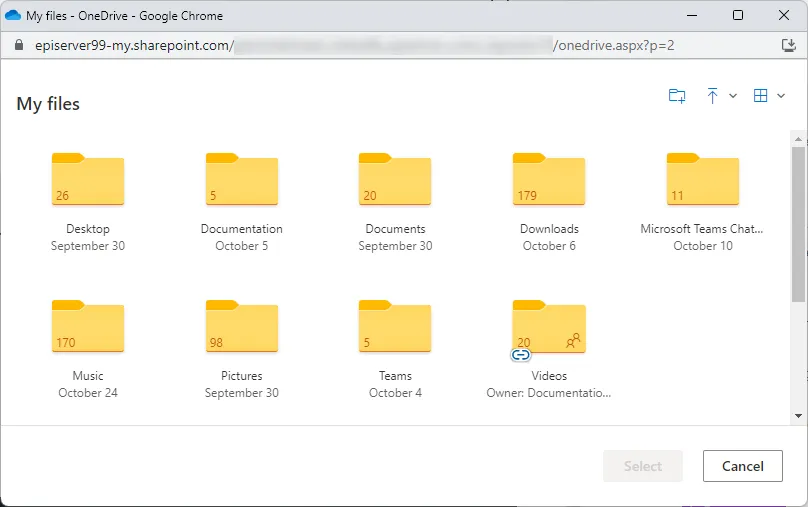Image resolution: width=808 pixels, height=507 pixels.
Task: Click the scrollbar up arrow
Action: pos(798,139)
